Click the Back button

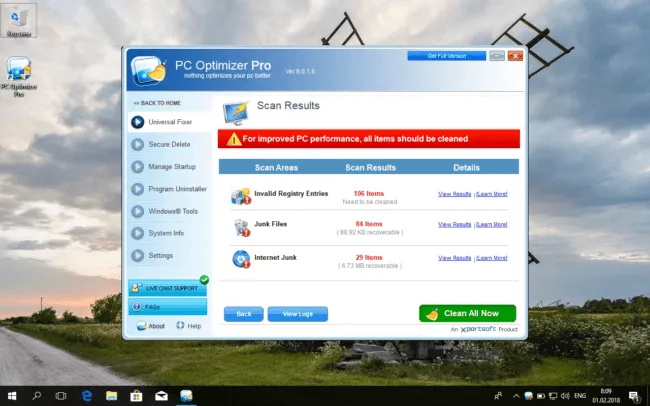coord(244,314)
